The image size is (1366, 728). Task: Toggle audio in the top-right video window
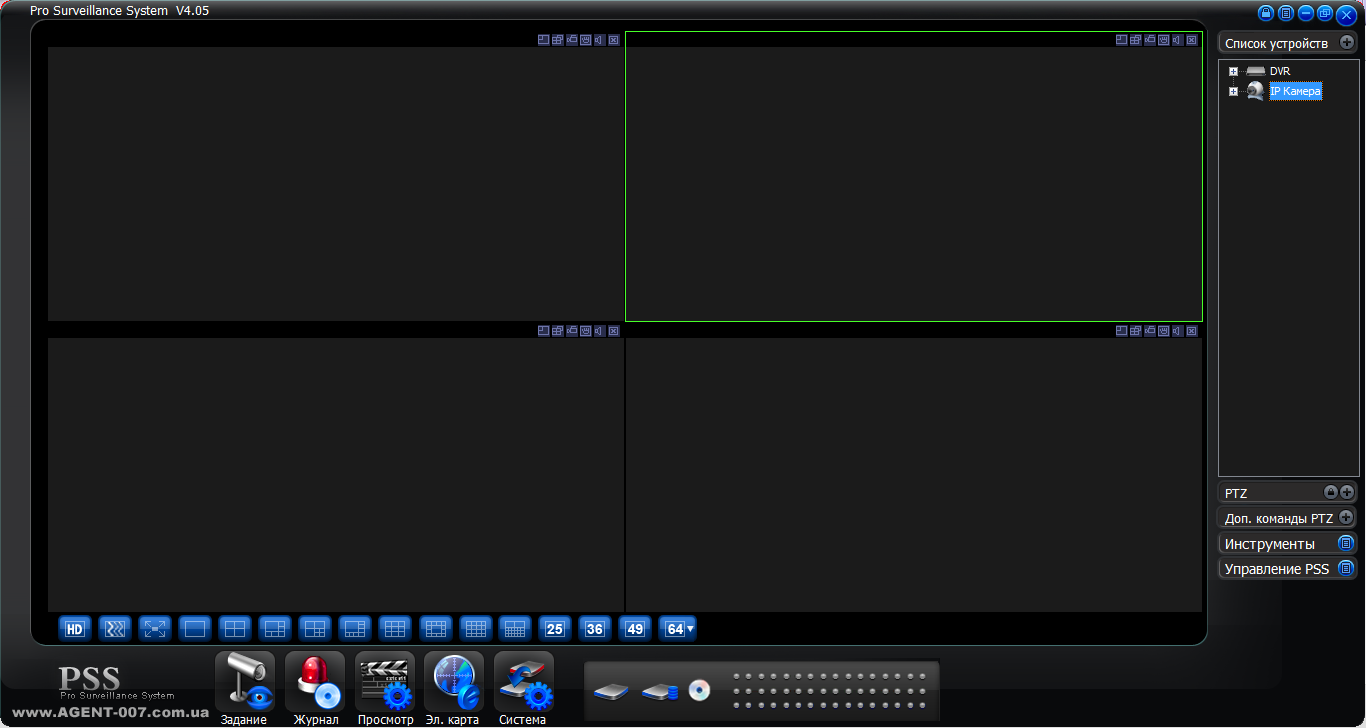[1178, 40]
